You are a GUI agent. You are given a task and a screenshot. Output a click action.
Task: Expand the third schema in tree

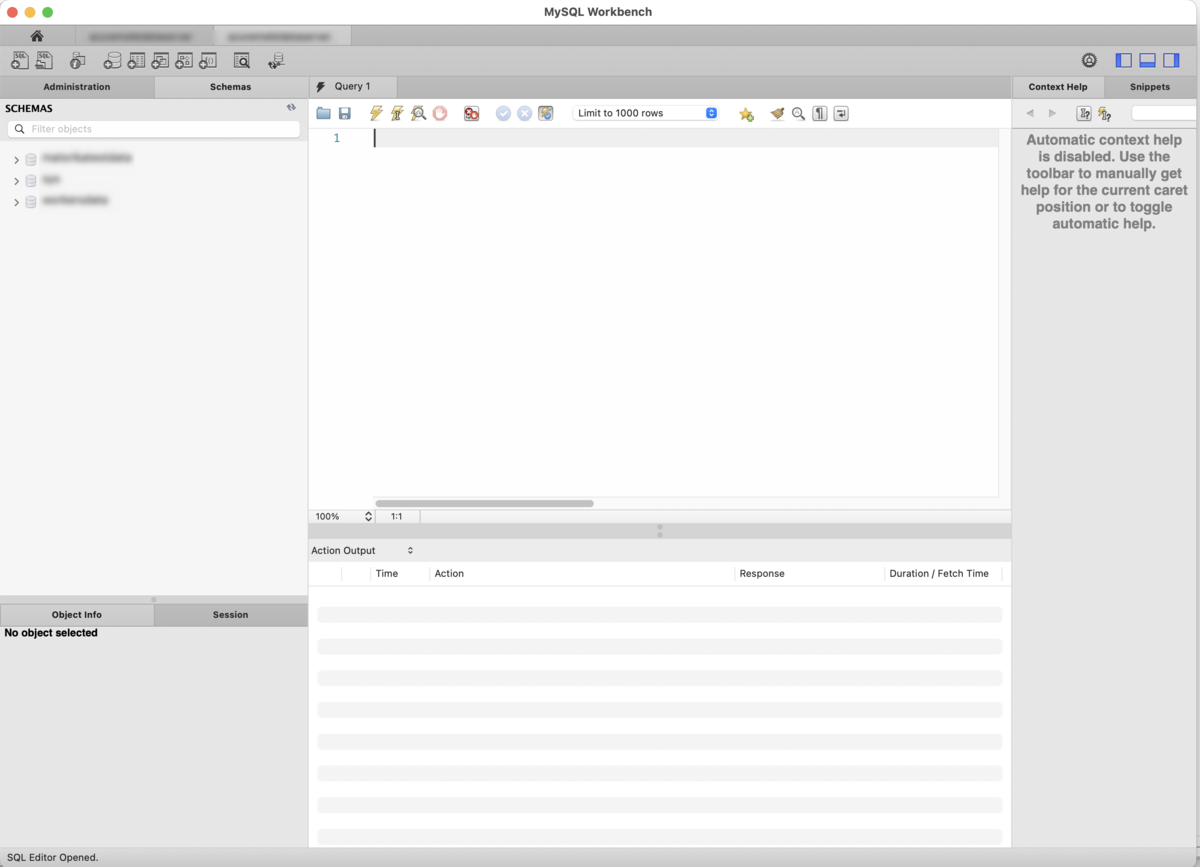pos(16,201)
